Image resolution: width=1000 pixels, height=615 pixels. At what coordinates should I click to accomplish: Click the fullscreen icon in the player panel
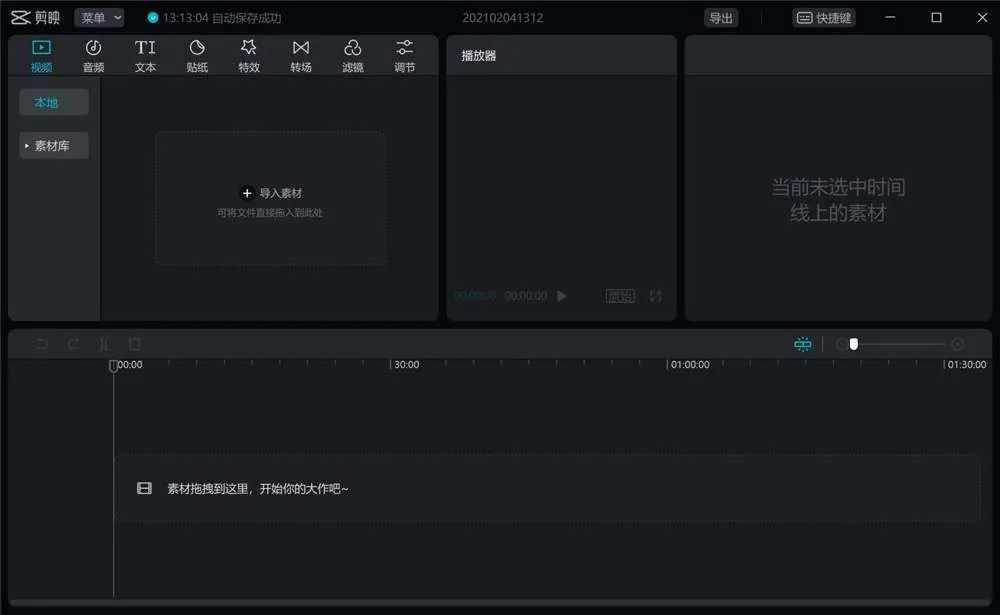[656, 295]
